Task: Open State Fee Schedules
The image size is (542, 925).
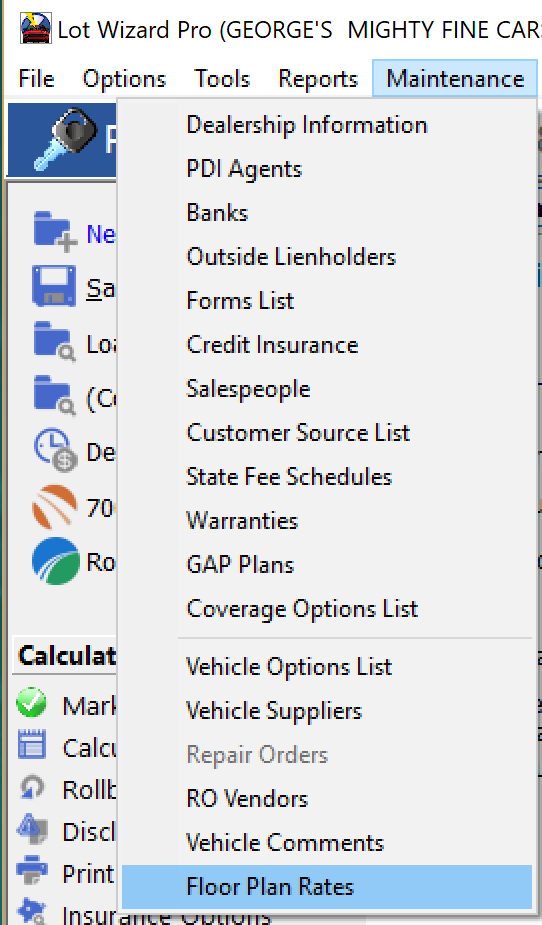Action: (x=327, y=477)
